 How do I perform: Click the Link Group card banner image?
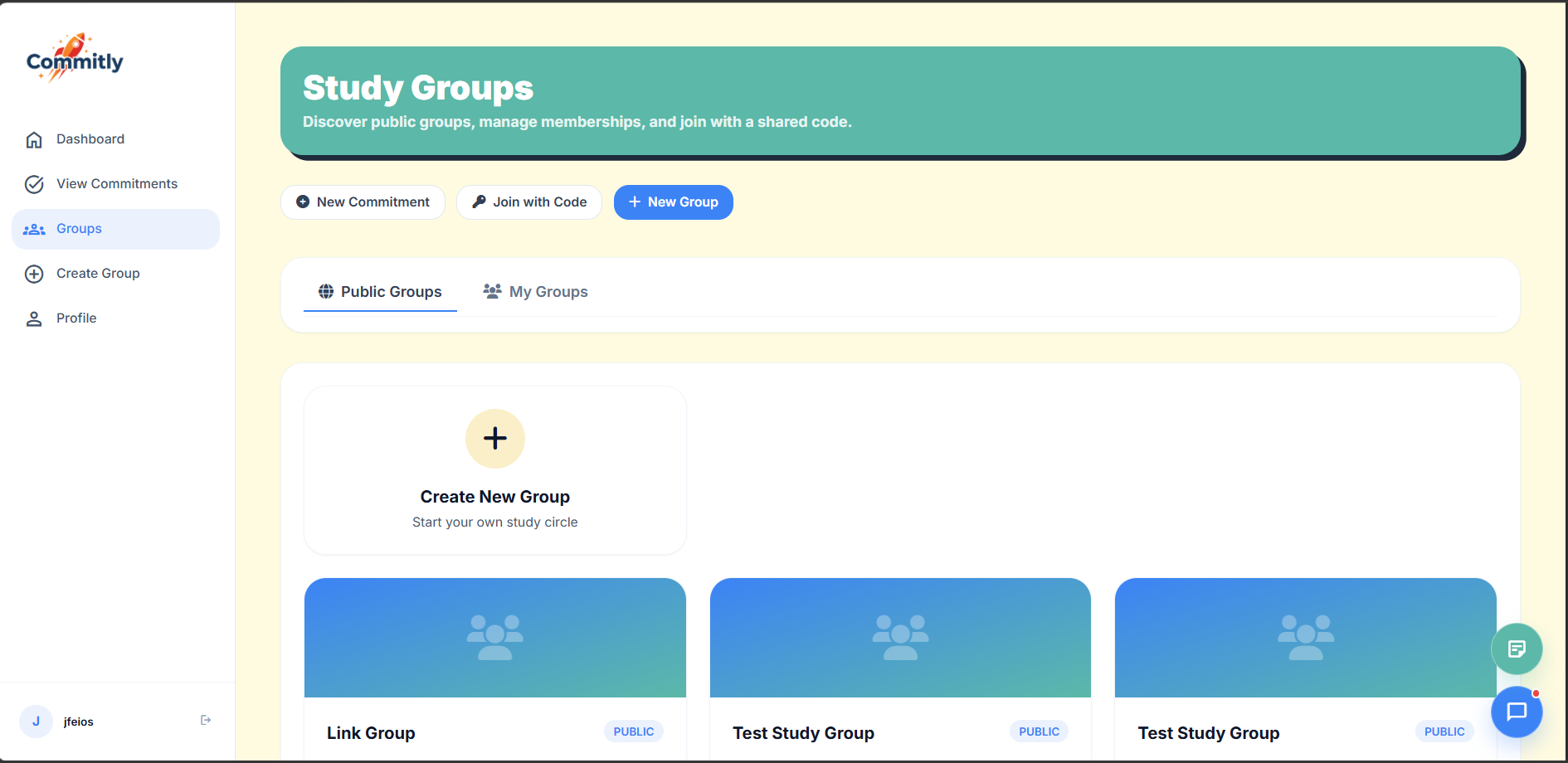coord(495,638)
